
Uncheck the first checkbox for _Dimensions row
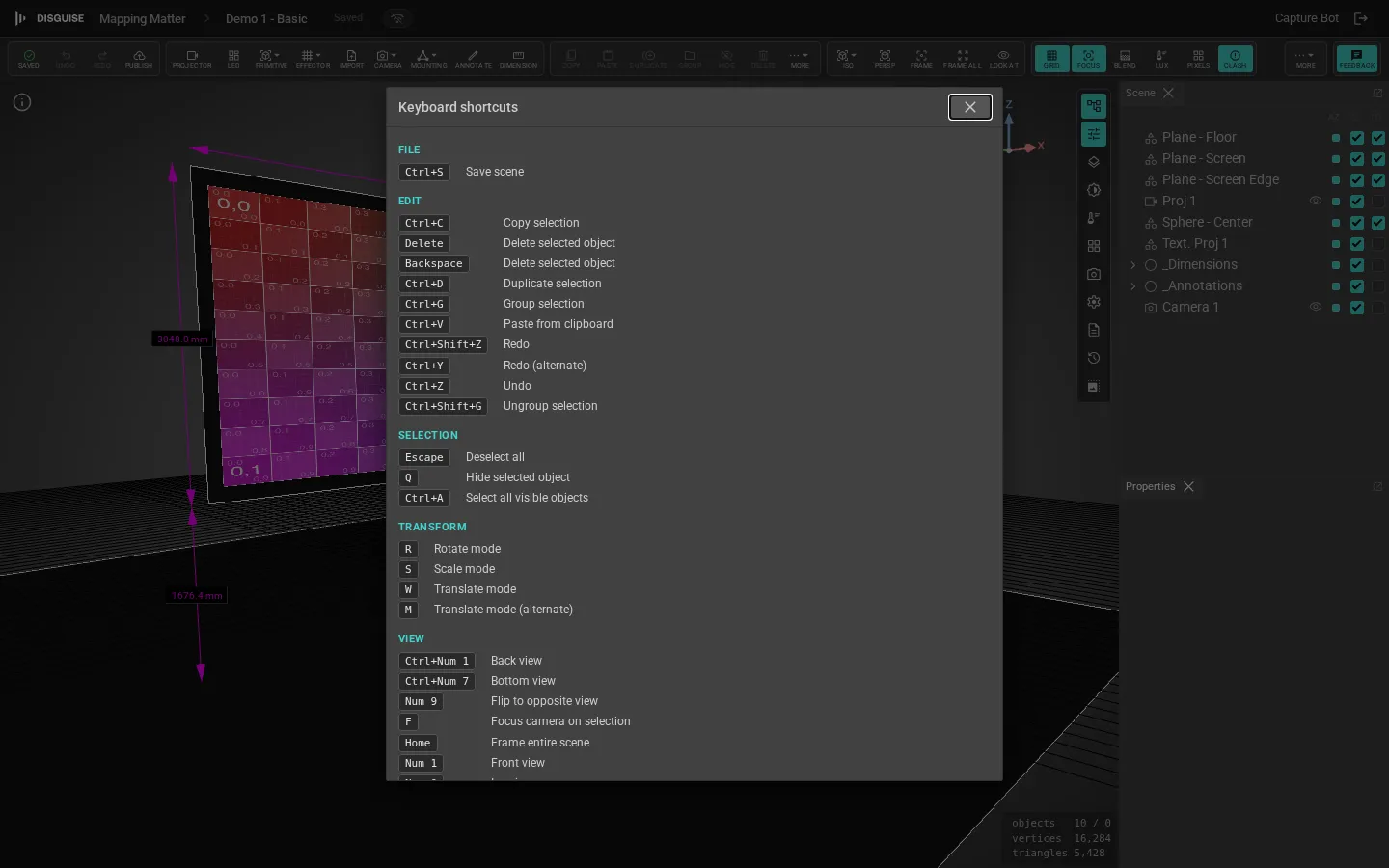[x=1357, y=265]
